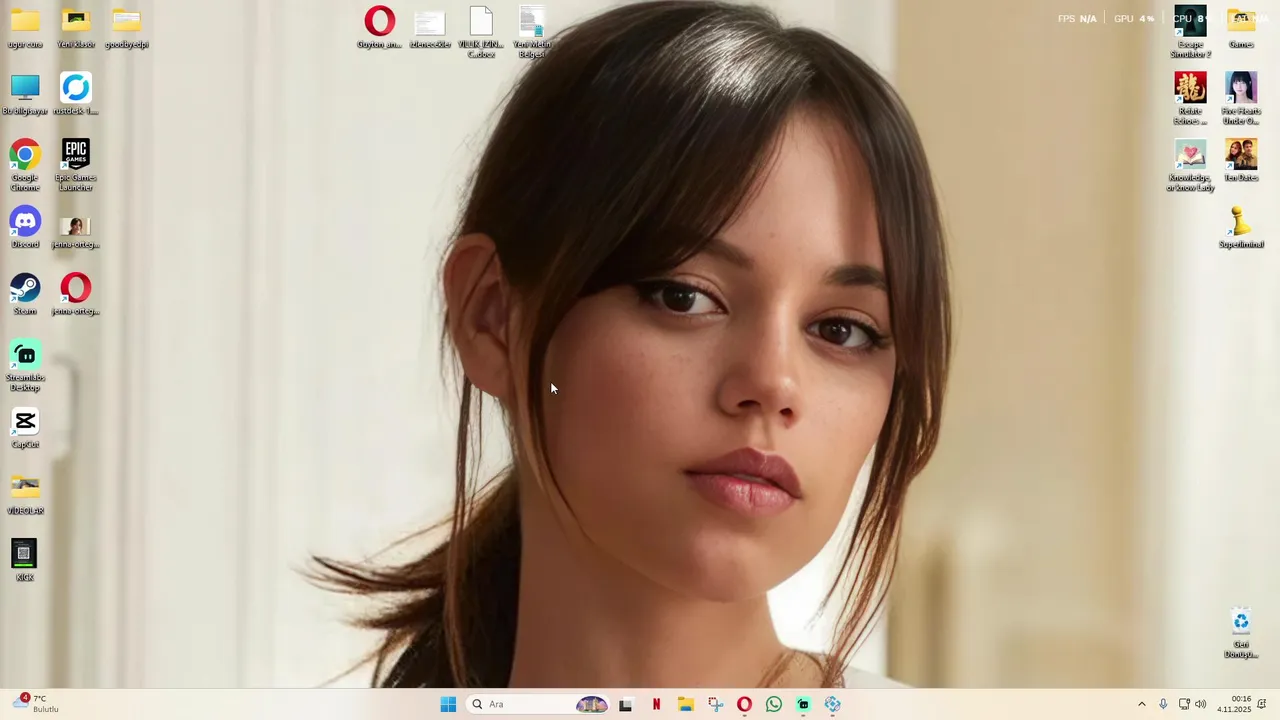Select the Relate Echoes game shortcut
Image resolution: width=1280 pixels, height=720 pixels.
point(1190,99)
